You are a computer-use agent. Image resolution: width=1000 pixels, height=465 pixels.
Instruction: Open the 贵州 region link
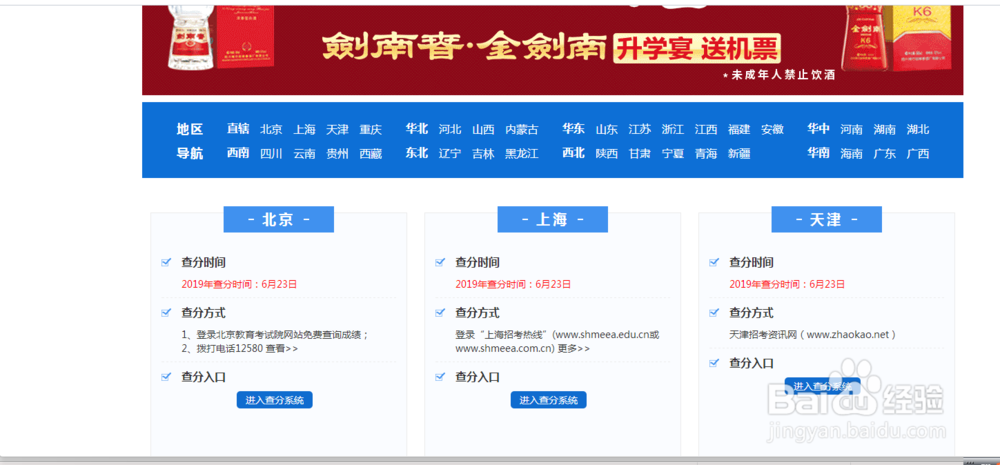(337, 154)
